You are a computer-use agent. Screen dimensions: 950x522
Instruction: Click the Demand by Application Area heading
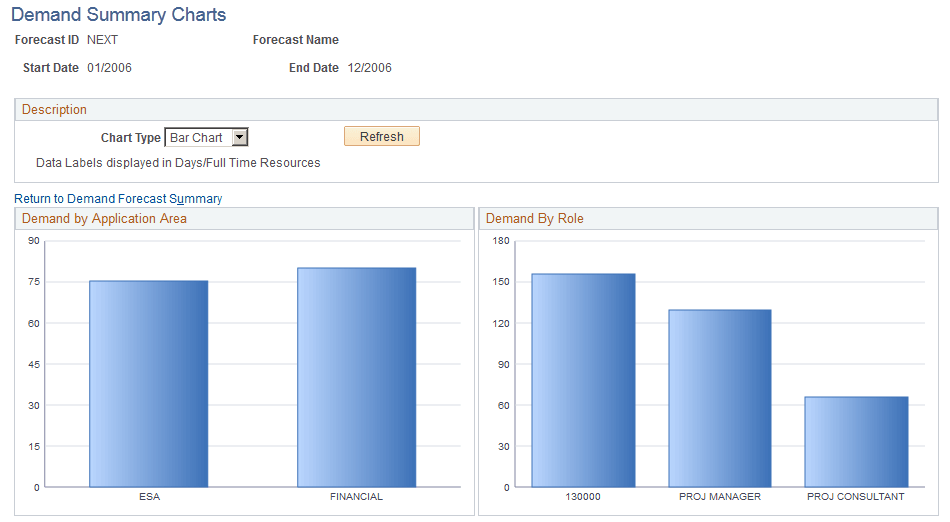(104, 219)
